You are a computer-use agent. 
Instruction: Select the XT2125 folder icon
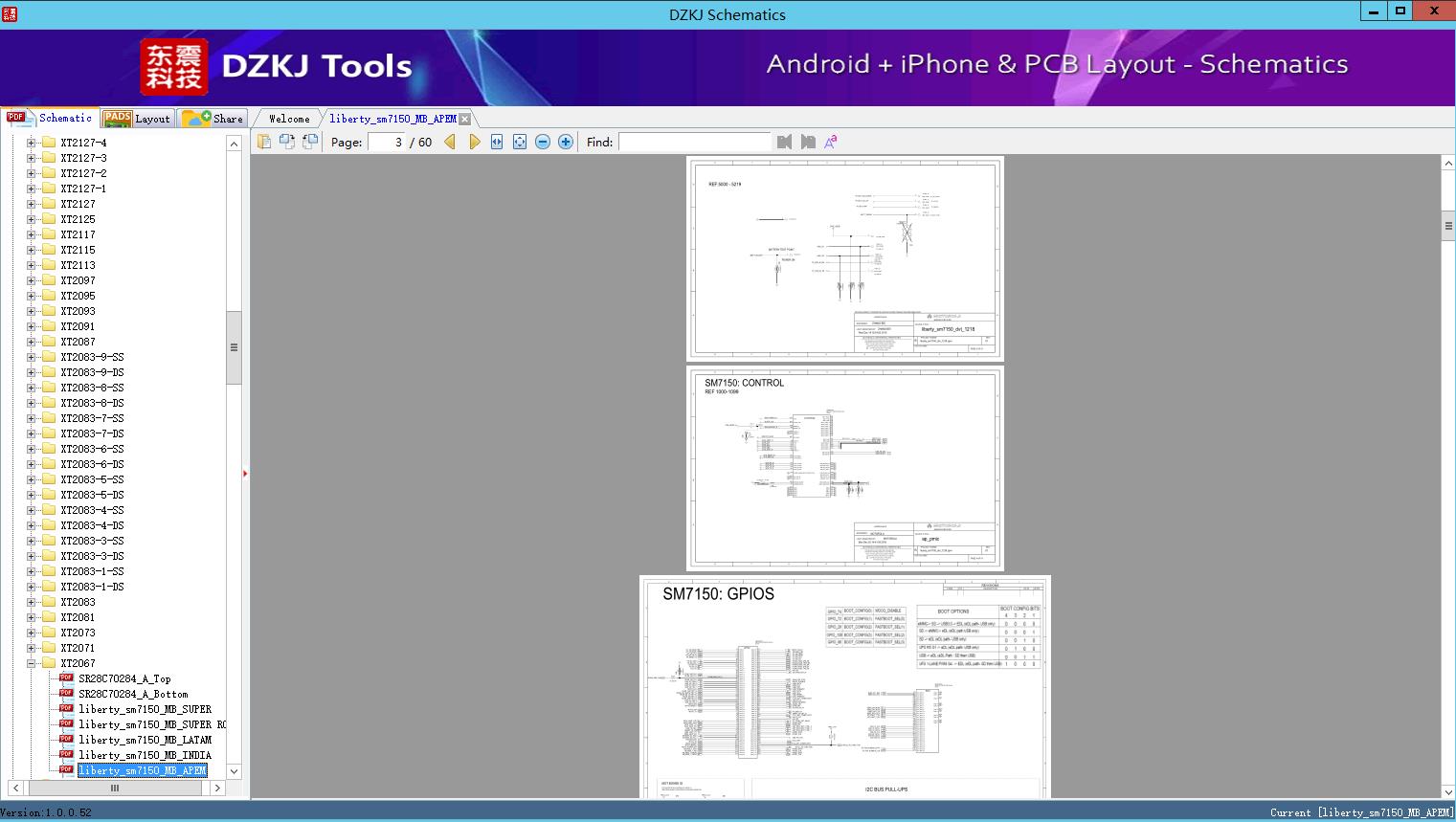click(x=49, y=219)
